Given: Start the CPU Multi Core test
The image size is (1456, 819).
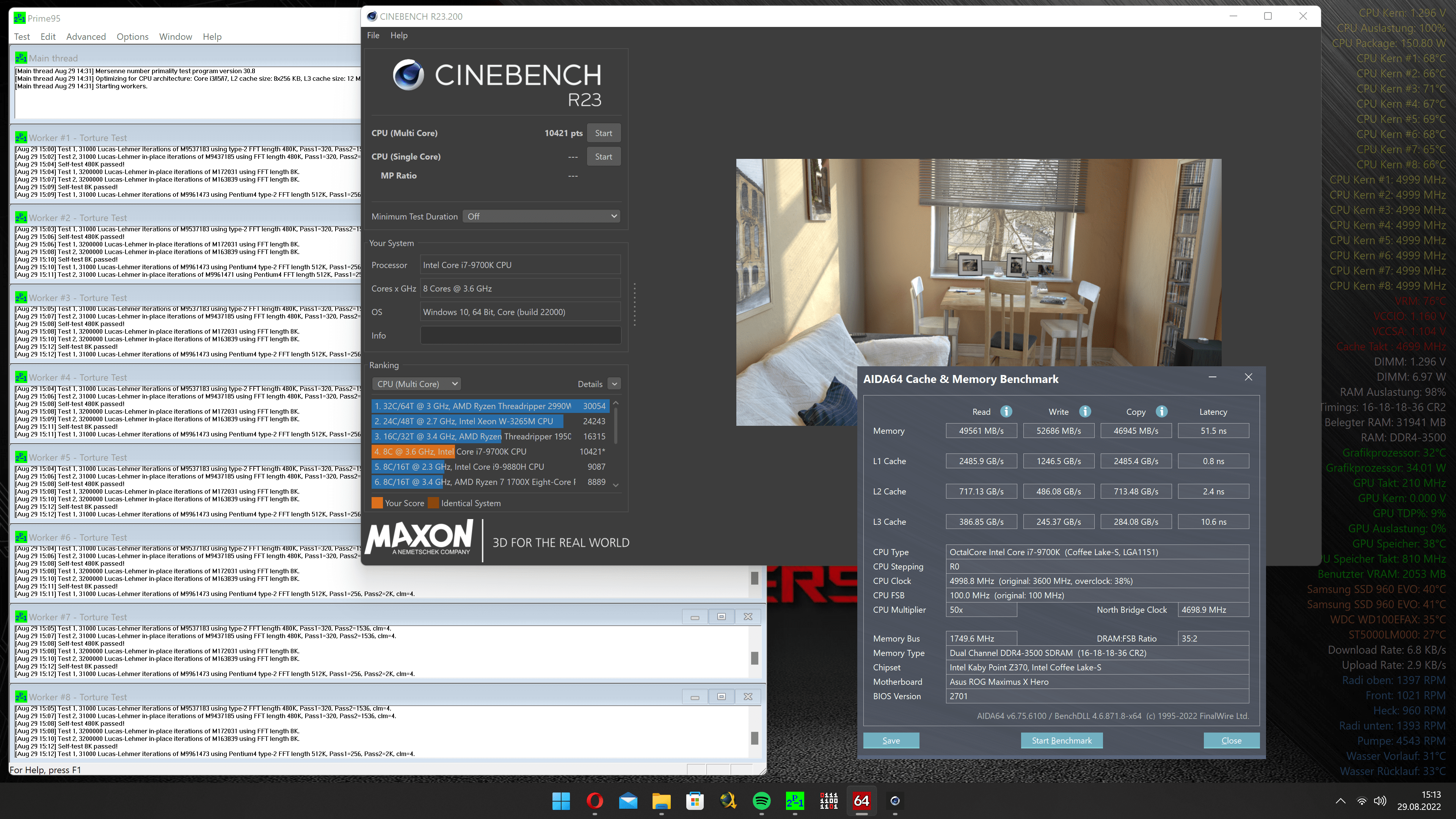Looking at the screenshot, I should point(604,133).
